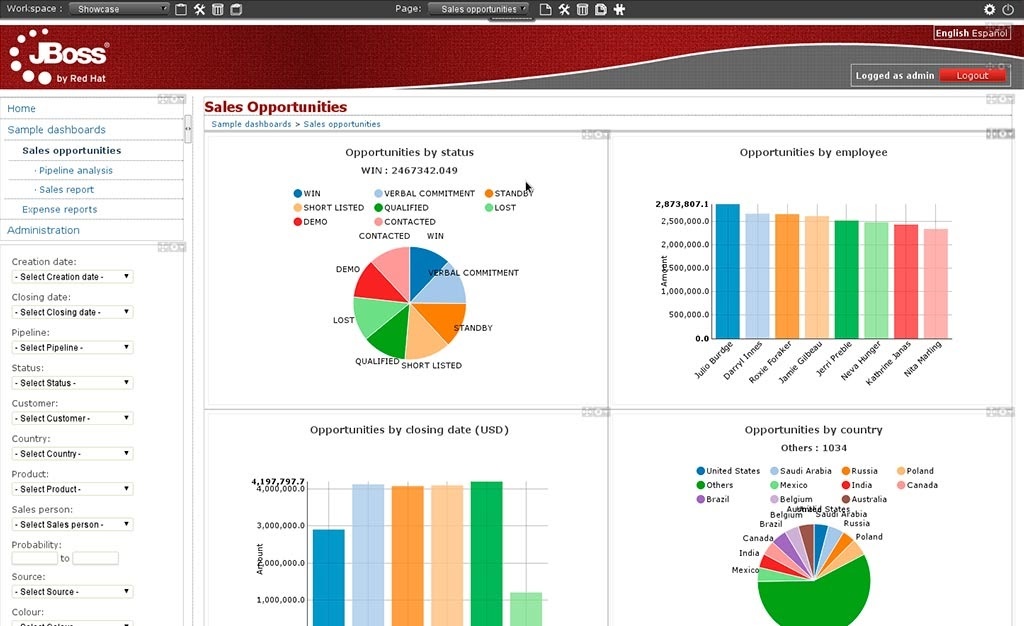The image size is (1024, 626).
Task: Open the Select Sales person filter
Action: pyautogui.click(x=71, y=523)
